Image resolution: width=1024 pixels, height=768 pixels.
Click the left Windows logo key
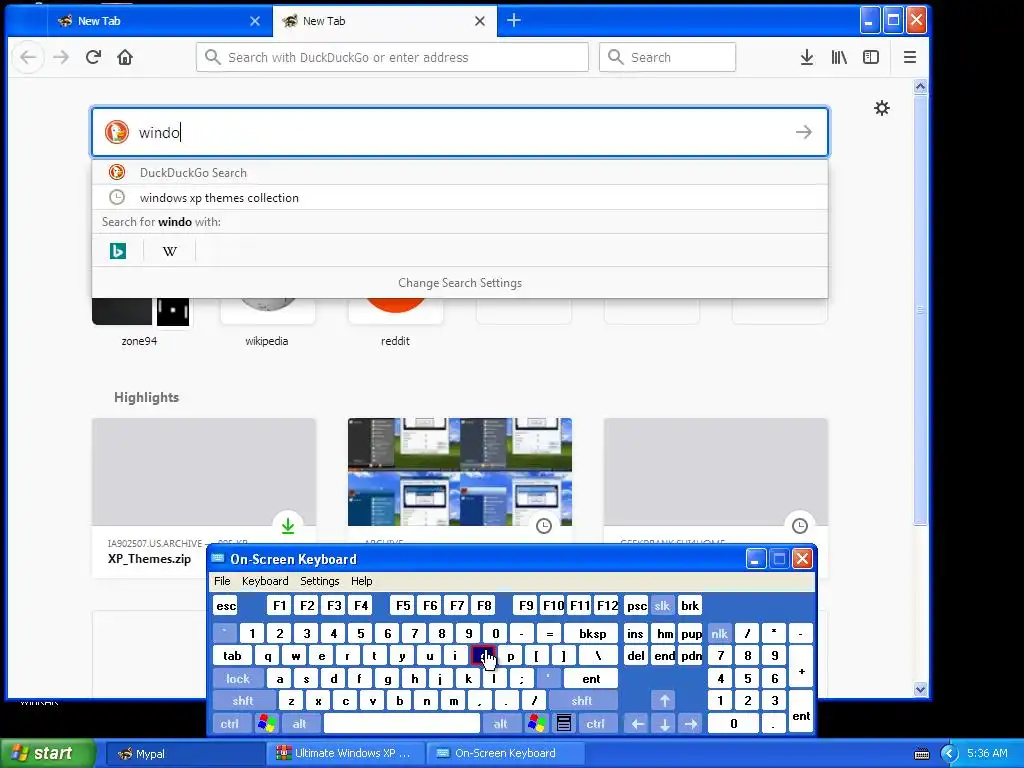[x=266, y=724]
